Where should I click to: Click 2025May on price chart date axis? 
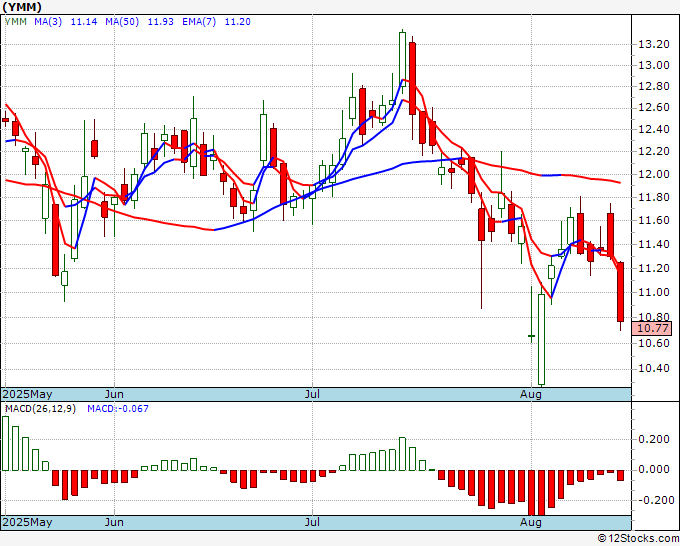tap(27, 394)
